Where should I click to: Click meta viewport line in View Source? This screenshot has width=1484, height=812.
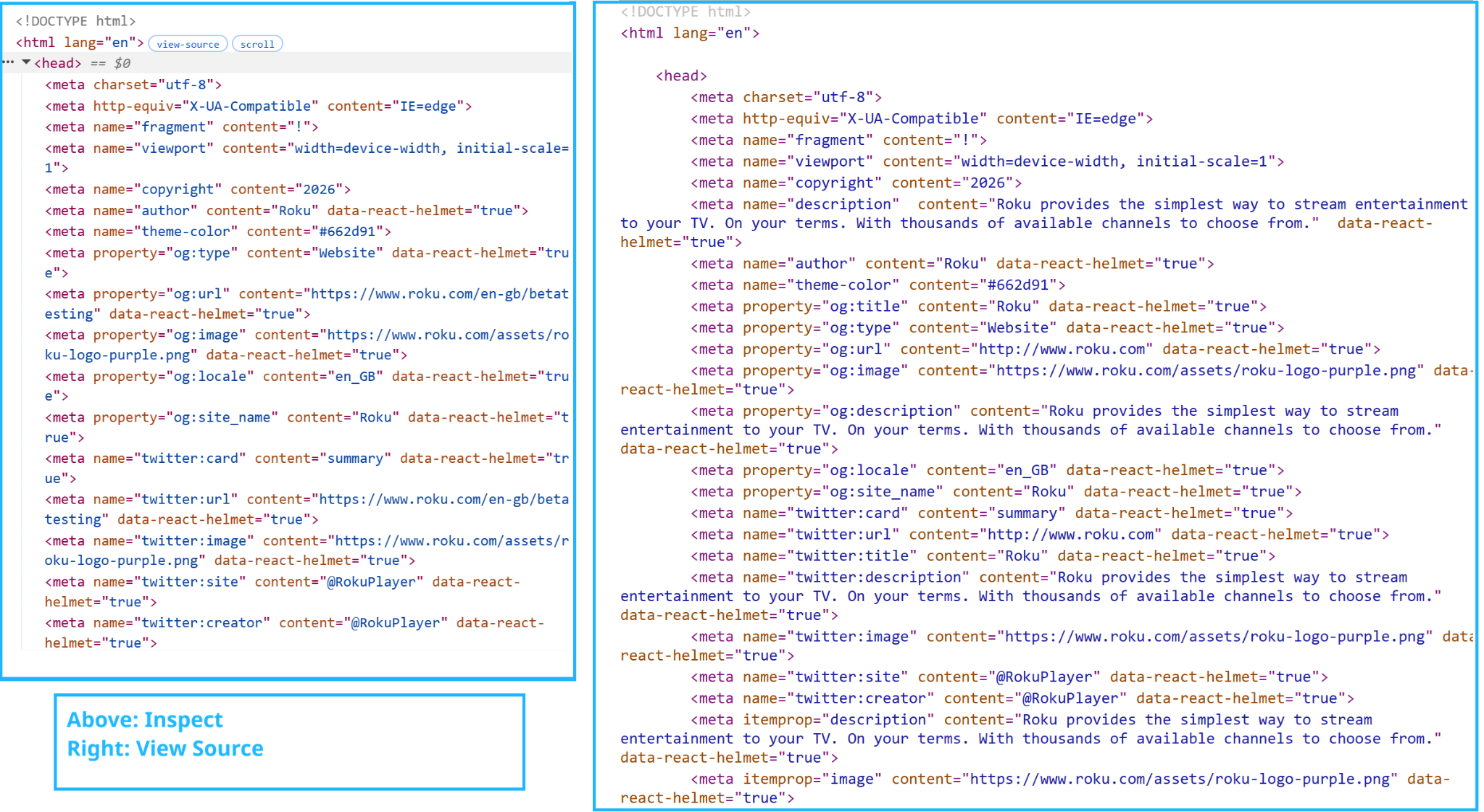[987, 162]
